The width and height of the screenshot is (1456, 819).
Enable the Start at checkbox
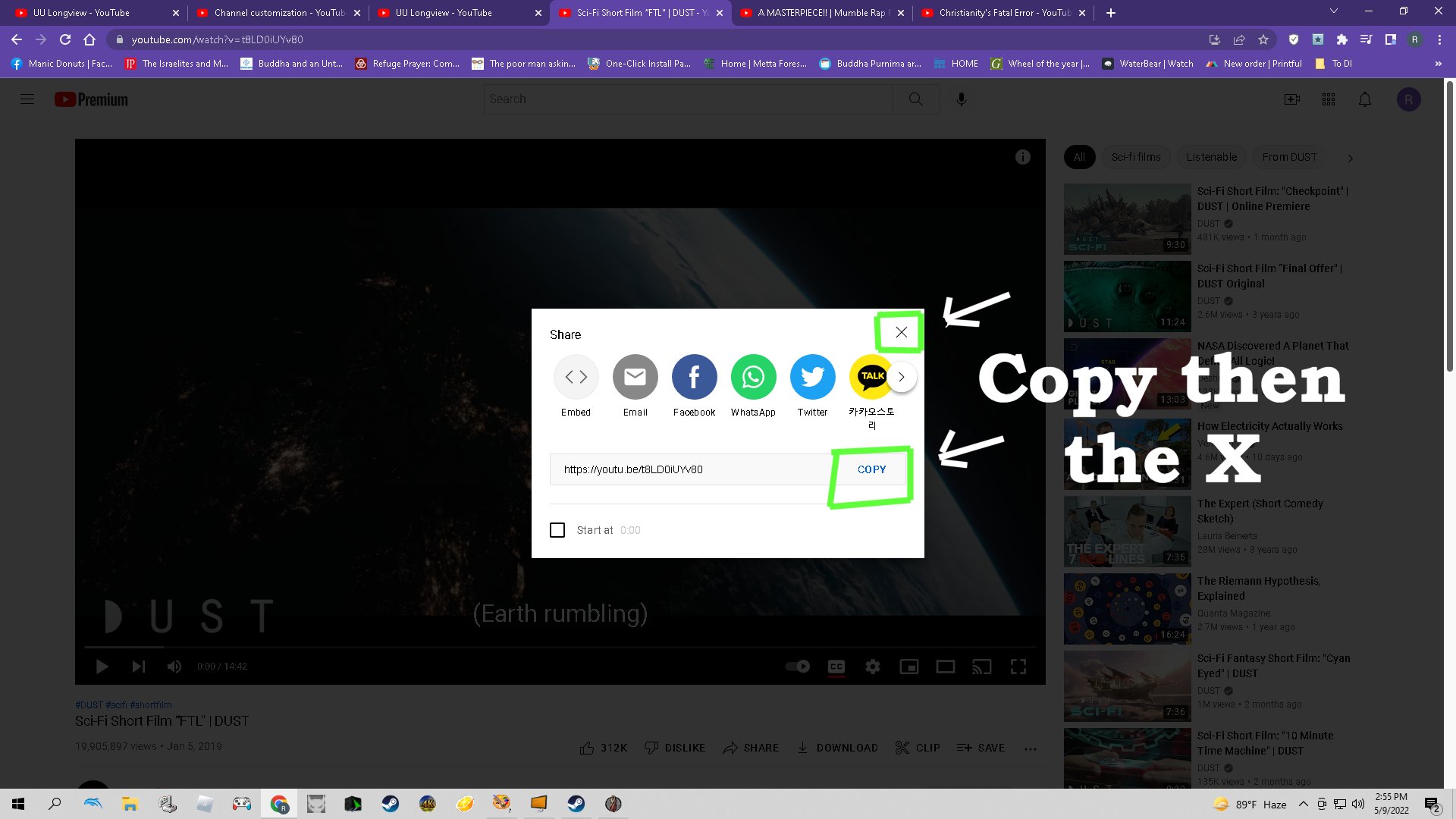click(x=557, y=530)
